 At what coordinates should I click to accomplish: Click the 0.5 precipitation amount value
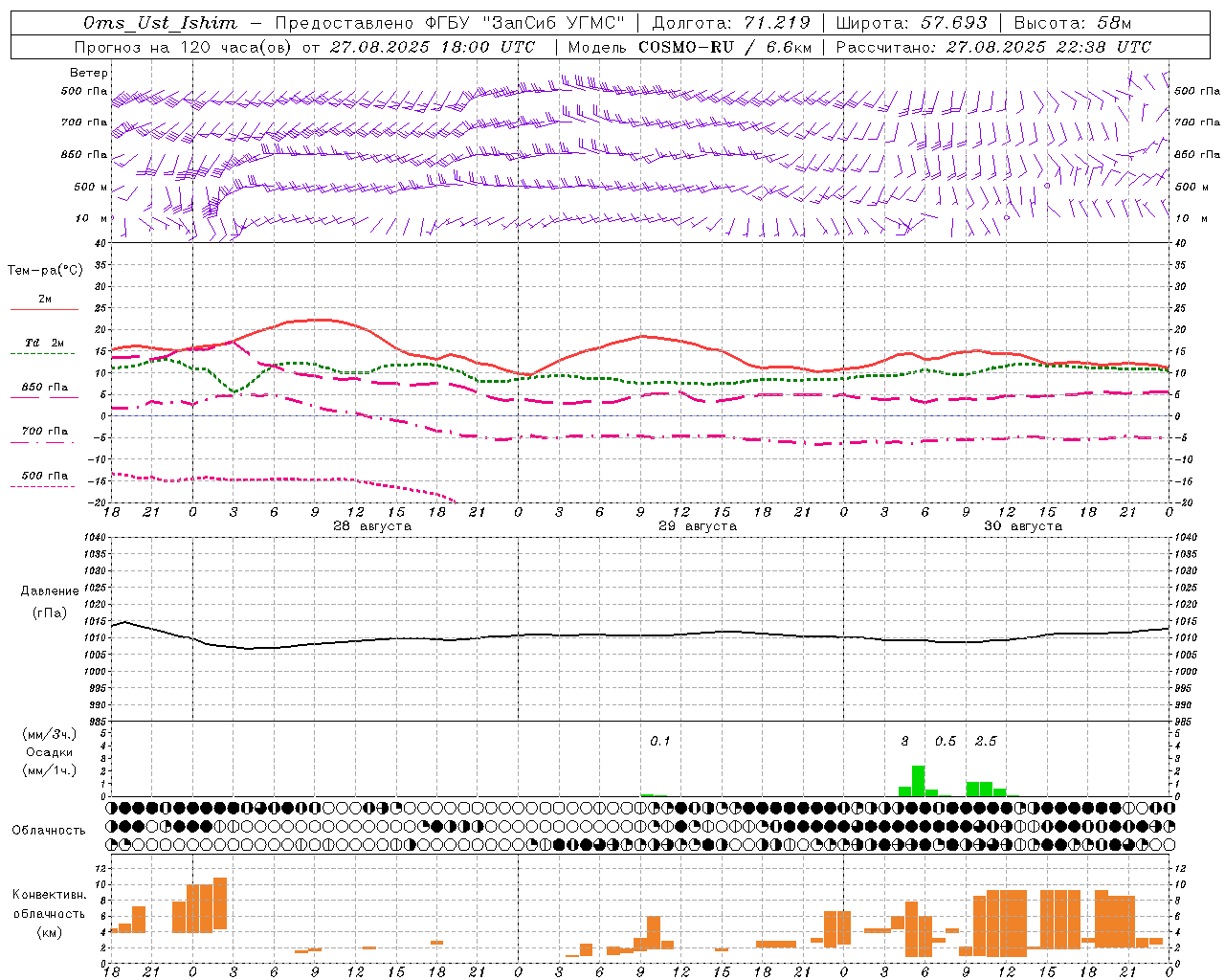tap(946, 741)
